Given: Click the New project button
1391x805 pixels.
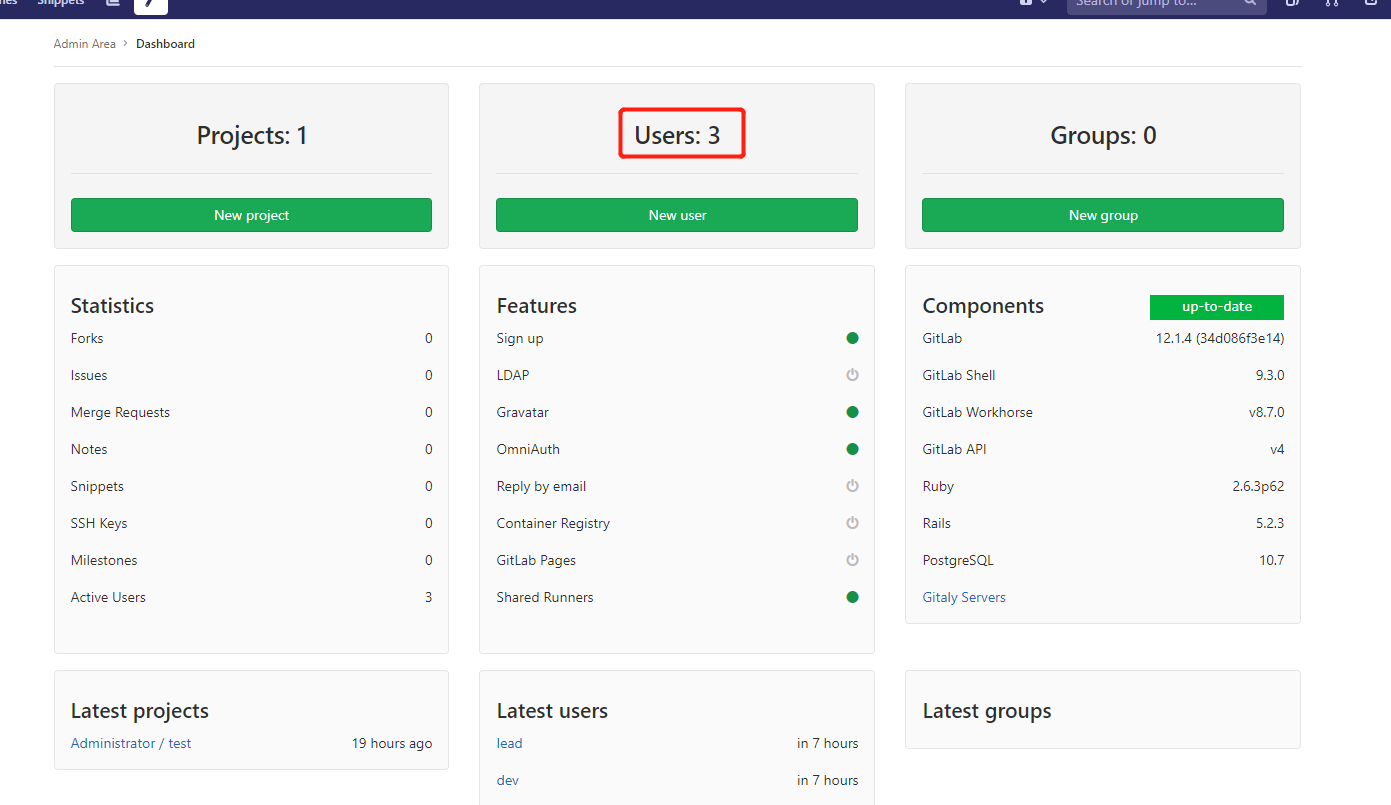Looking at the screenshot, I should tap(251, 215).
